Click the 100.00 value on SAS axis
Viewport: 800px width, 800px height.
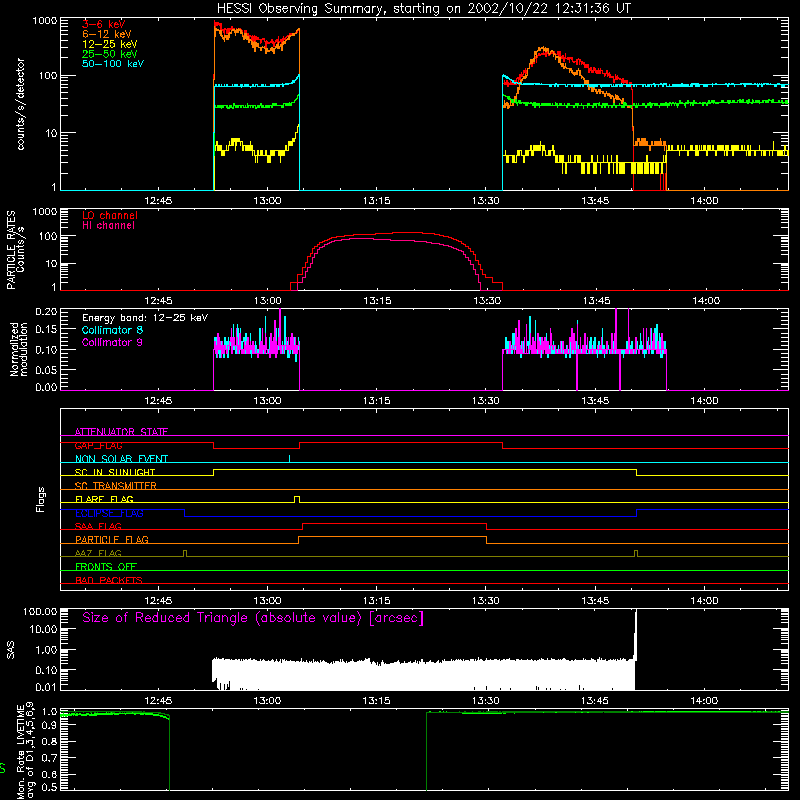pyautogui.click(x=40, y=611)
